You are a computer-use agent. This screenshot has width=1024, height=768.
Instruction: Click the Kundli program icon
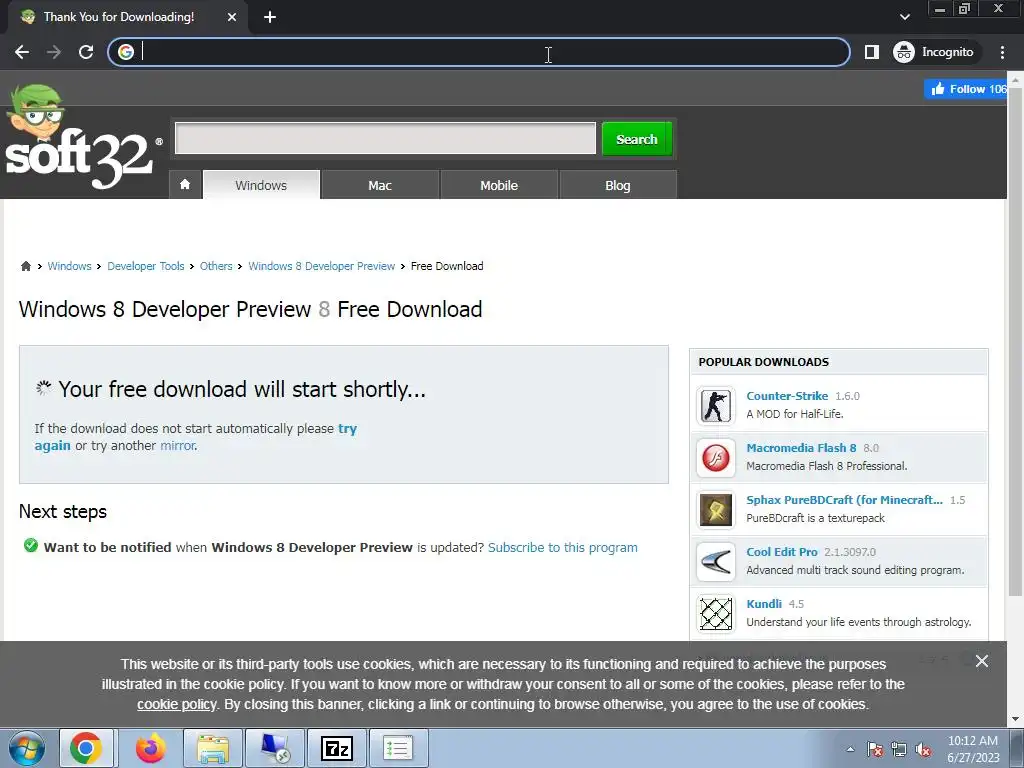[x=716, y=614]
